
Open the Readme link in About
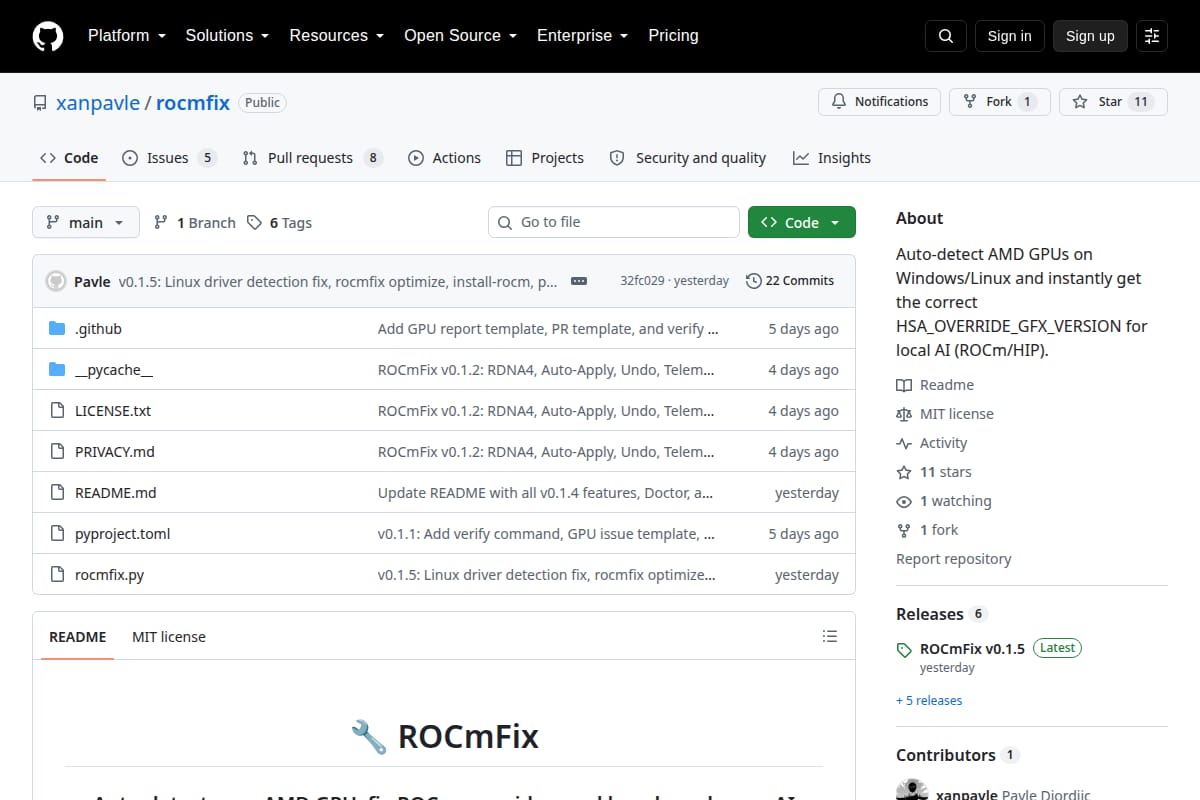[x=935, y=385]
